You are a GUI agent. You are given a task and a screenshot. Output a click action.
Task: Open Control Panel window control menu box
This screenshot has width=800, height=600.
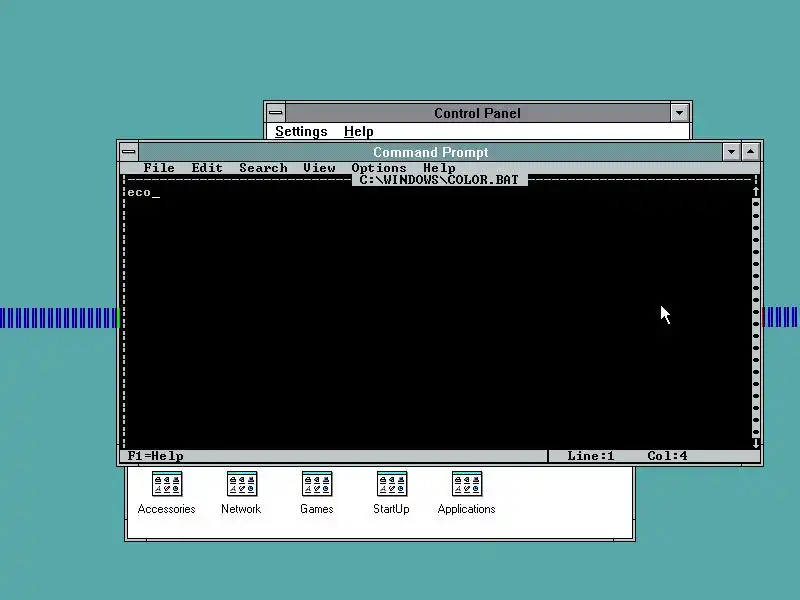point(276,113)
